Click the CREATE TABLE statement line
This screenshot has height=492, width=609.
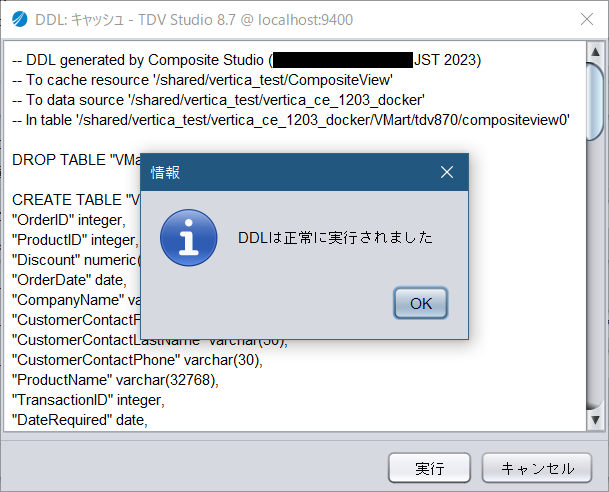(76, 200)
